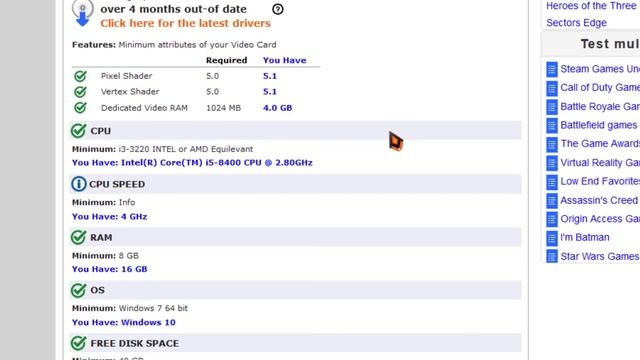The width and height of the screenshot is (640, 360).
Task: Click the list icon beside Call of Duty
Action: [x=552, y=88]
